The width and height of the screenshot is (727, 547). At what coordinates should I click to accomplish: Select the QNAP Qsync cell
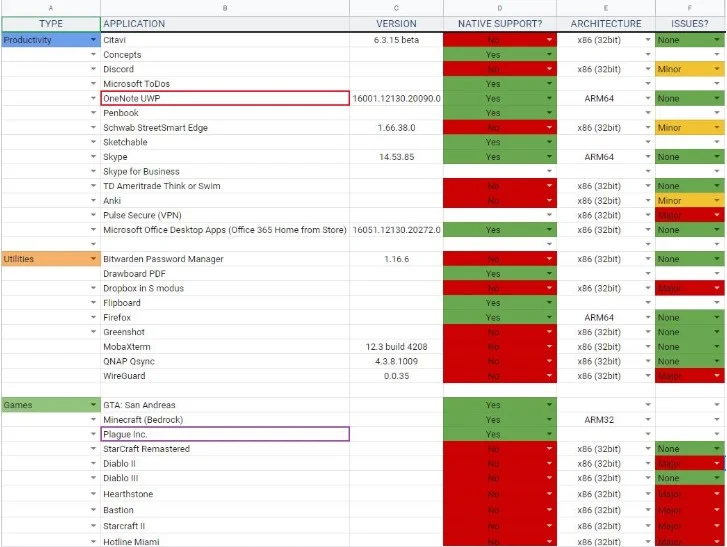225,361
